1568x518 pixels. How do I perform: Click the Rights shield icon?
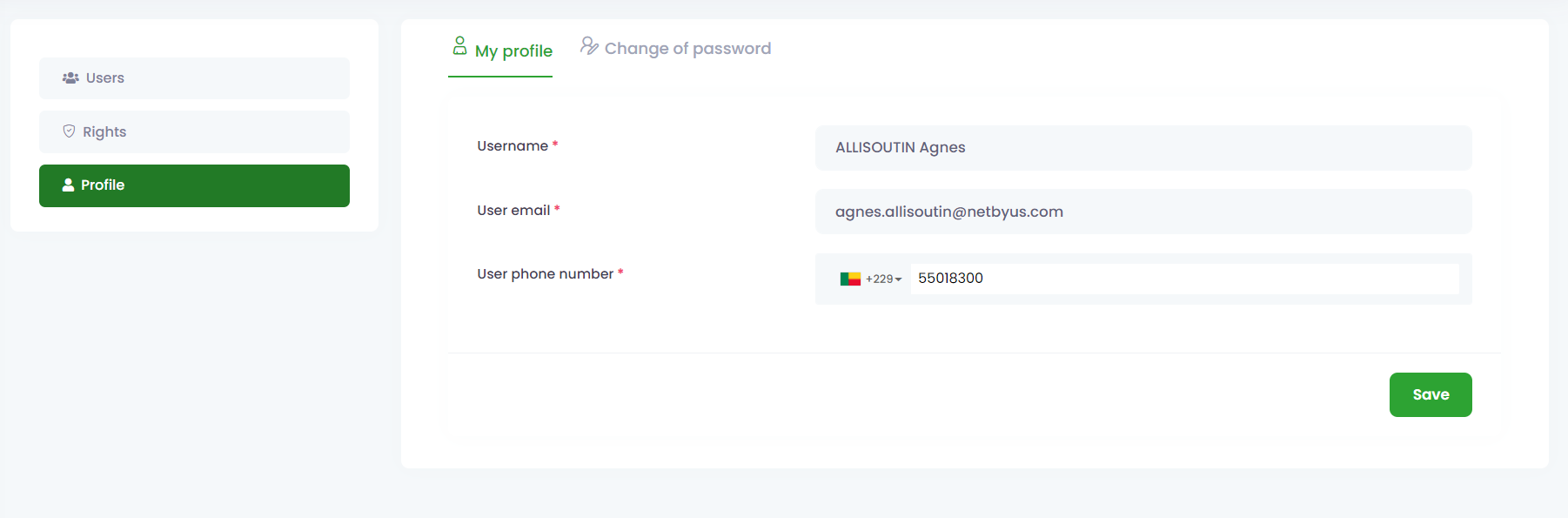[69, 131]
